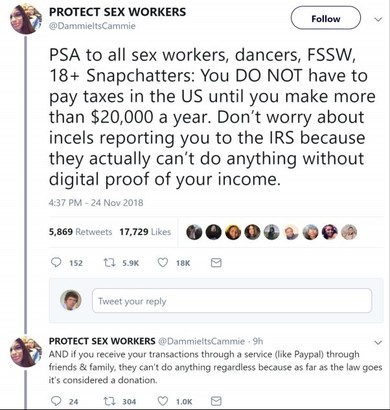Image resolution: width=390 pixels, height=410 pixels.
Task: Open the 17,729 Likes list
Action: pos(145,232)
